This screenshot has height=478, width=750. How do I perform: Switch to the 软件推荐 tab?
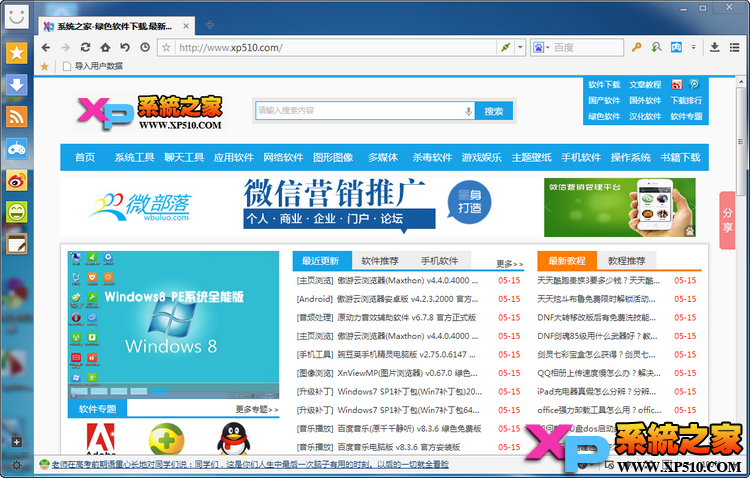click(380, 261)
